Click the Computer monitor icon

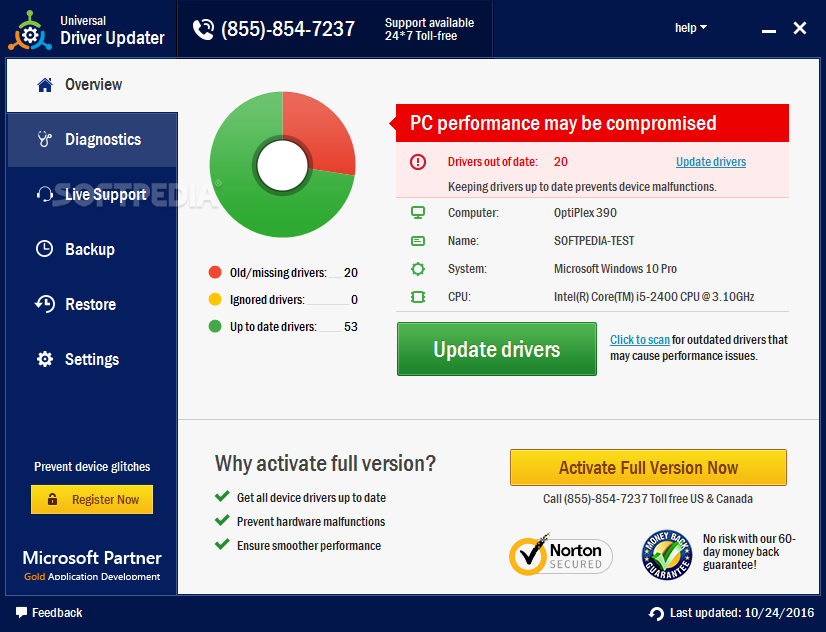[x=418, y=213]
